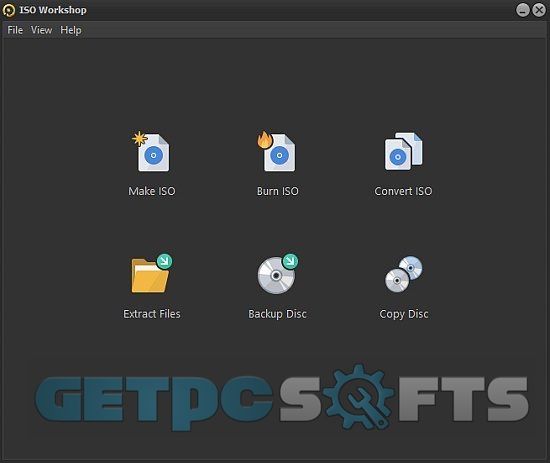Open Extract Files folder icon
Screen dimensions: 550x463
point(152,273)
